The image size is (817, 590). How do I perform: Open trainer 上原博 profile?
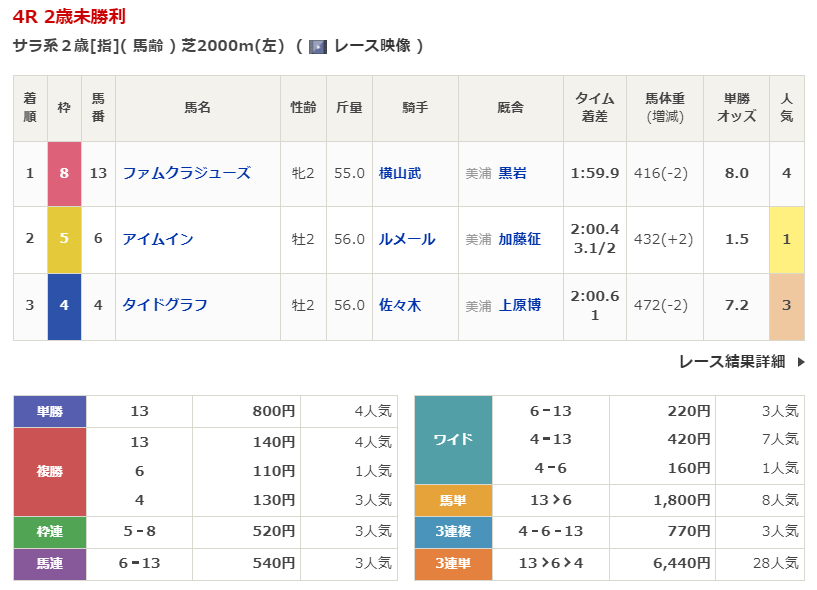(519, 305)
